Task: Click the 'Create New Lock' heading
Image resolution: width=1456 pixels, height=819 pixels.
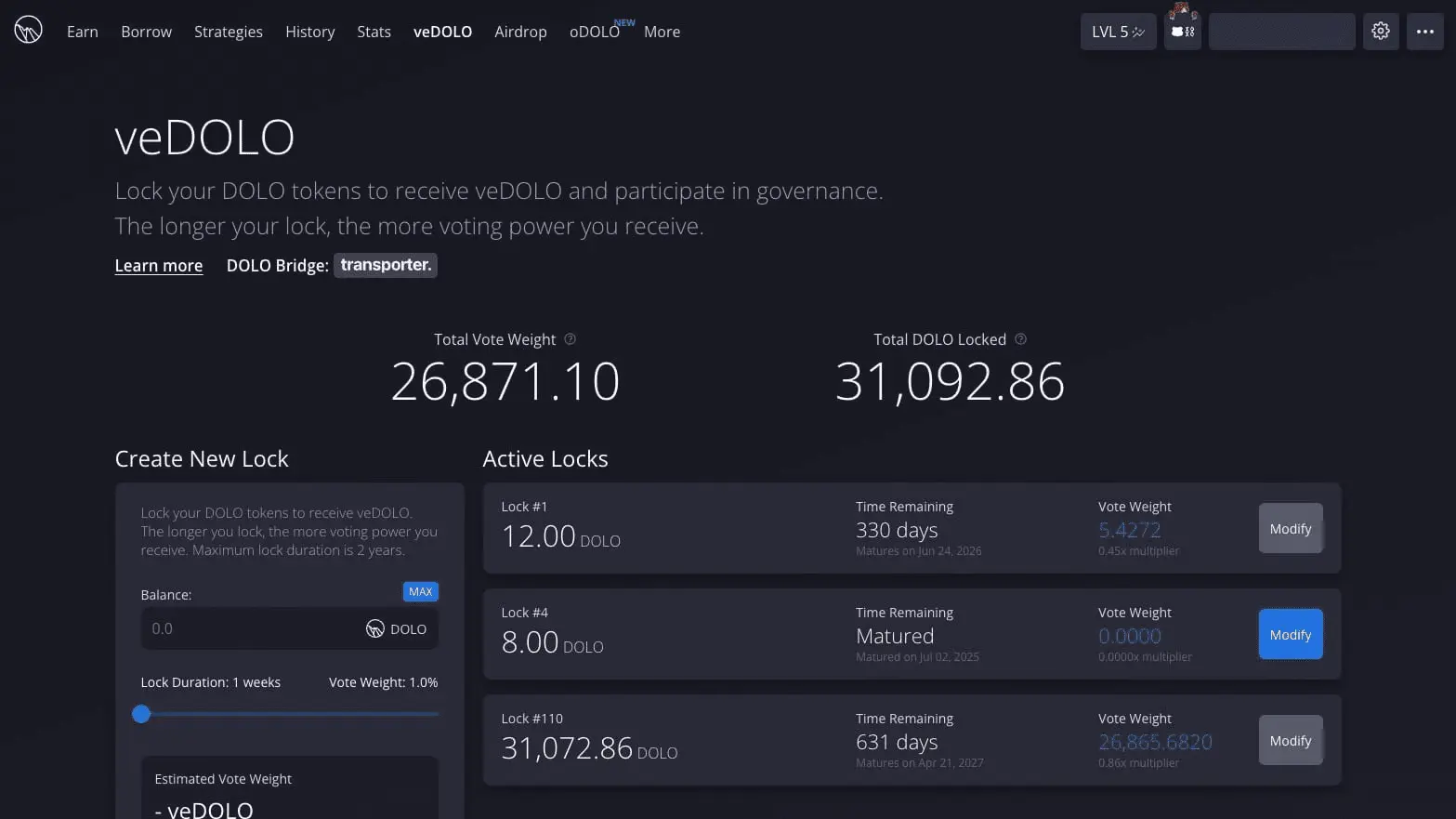Action: pos(202,459)
